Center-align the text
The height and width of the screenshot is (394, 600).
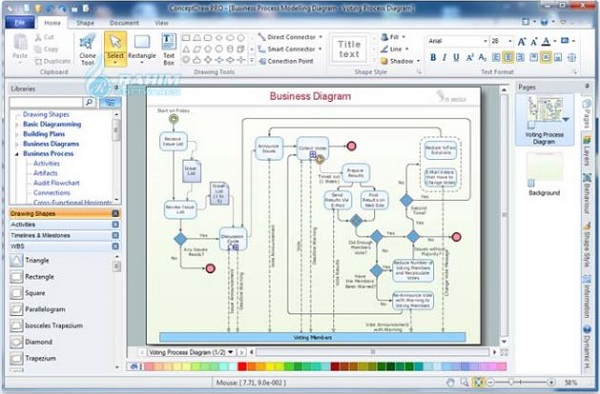coord(508,57)
